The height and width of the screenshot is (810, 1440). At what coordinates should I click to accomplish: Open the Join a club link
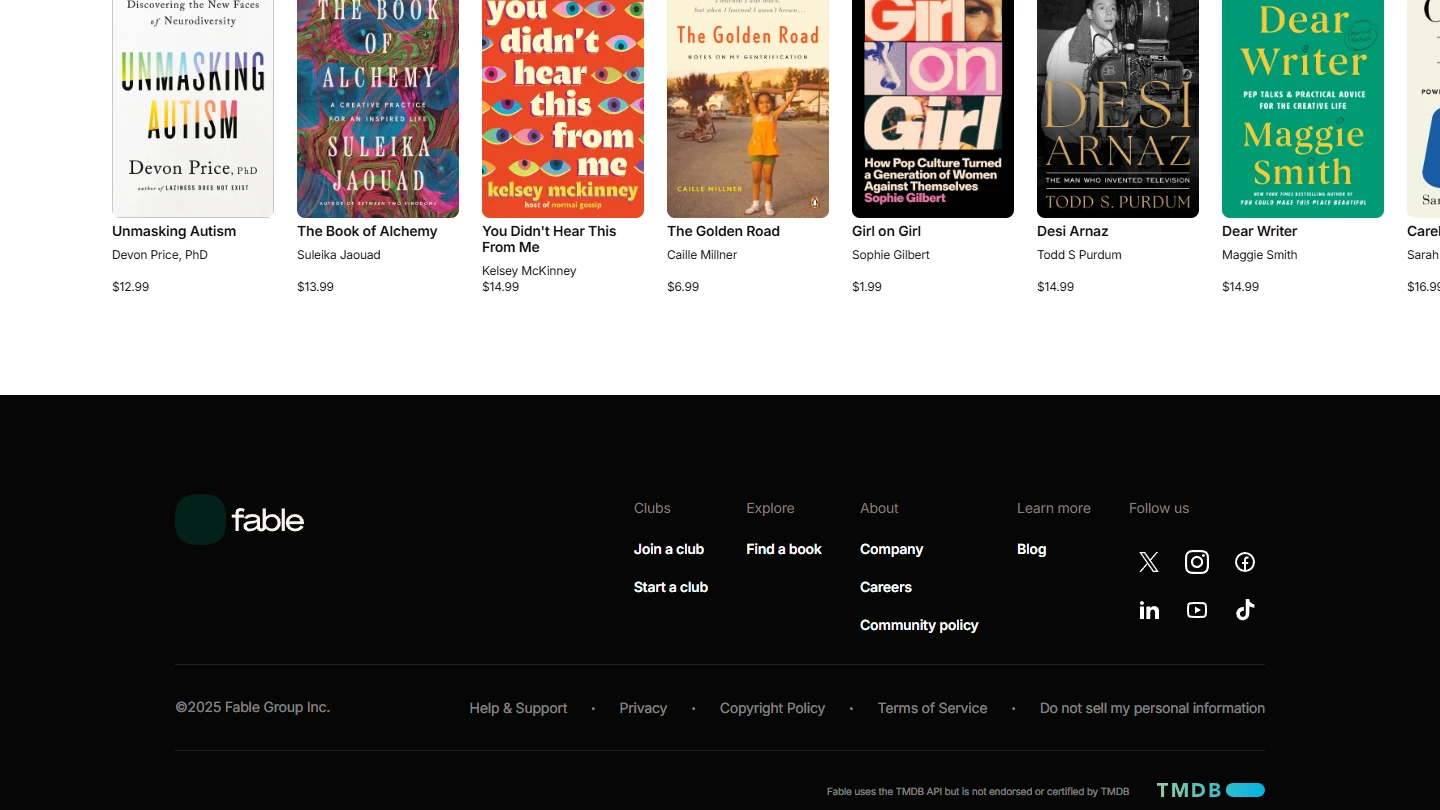[x=669, y=549]
